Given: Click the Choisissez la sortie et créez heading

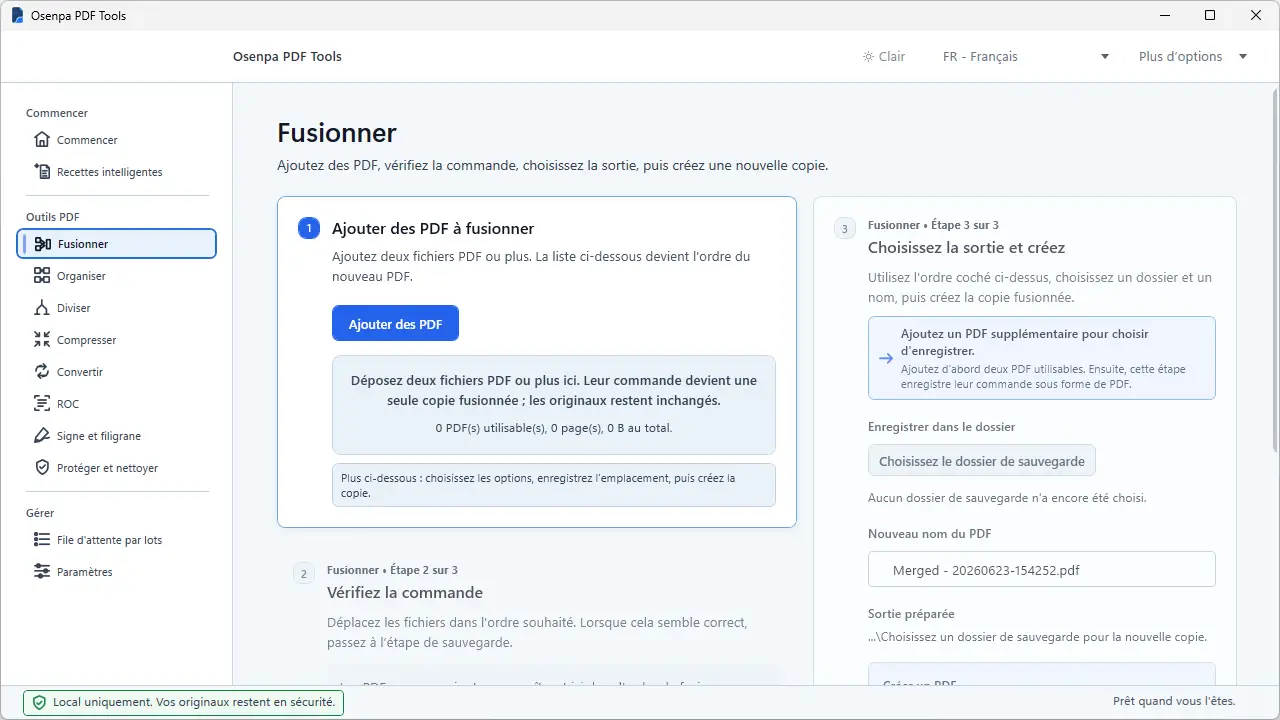Looking at the screenshot, I should [x=966, y=247].
